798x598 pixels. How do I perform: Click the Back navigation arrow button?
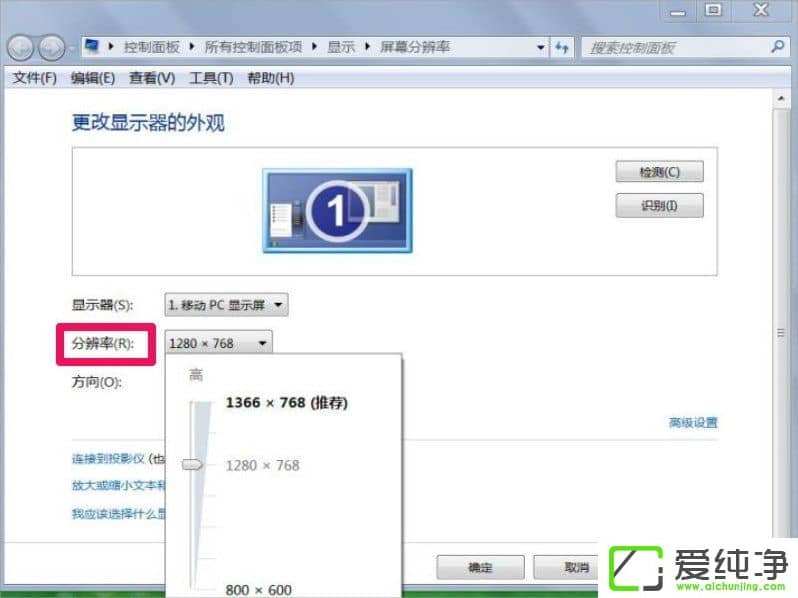(x=20, y=48)
